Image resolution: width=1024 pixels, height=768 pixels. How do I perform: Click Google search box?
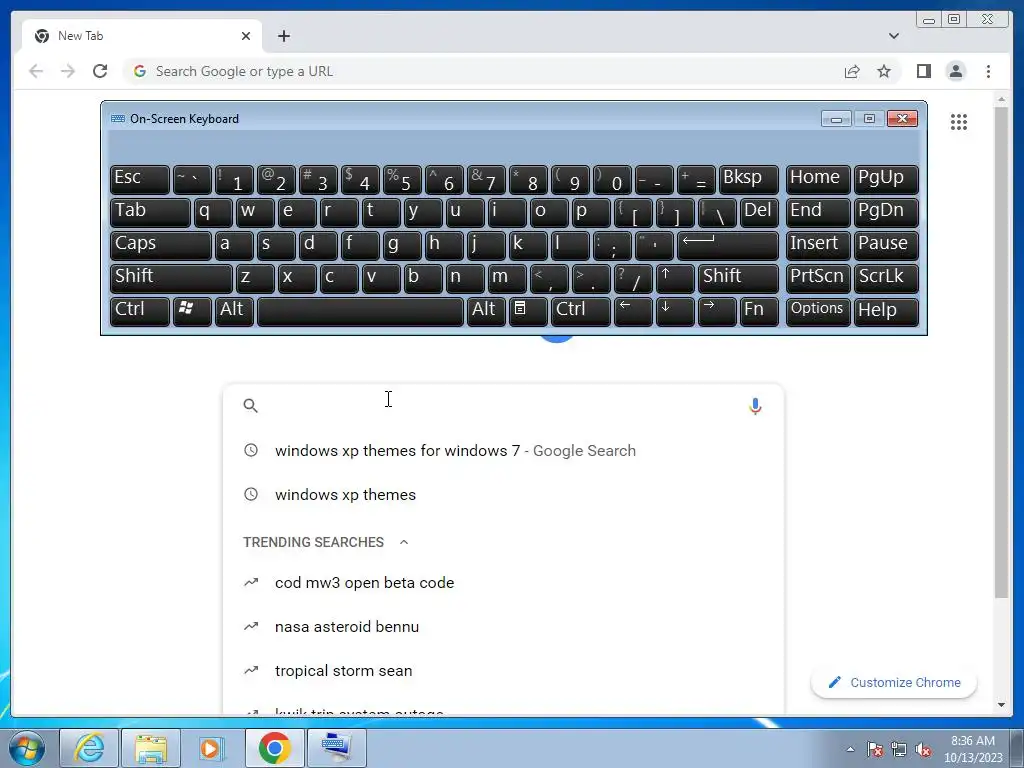[x=503, y=406]
